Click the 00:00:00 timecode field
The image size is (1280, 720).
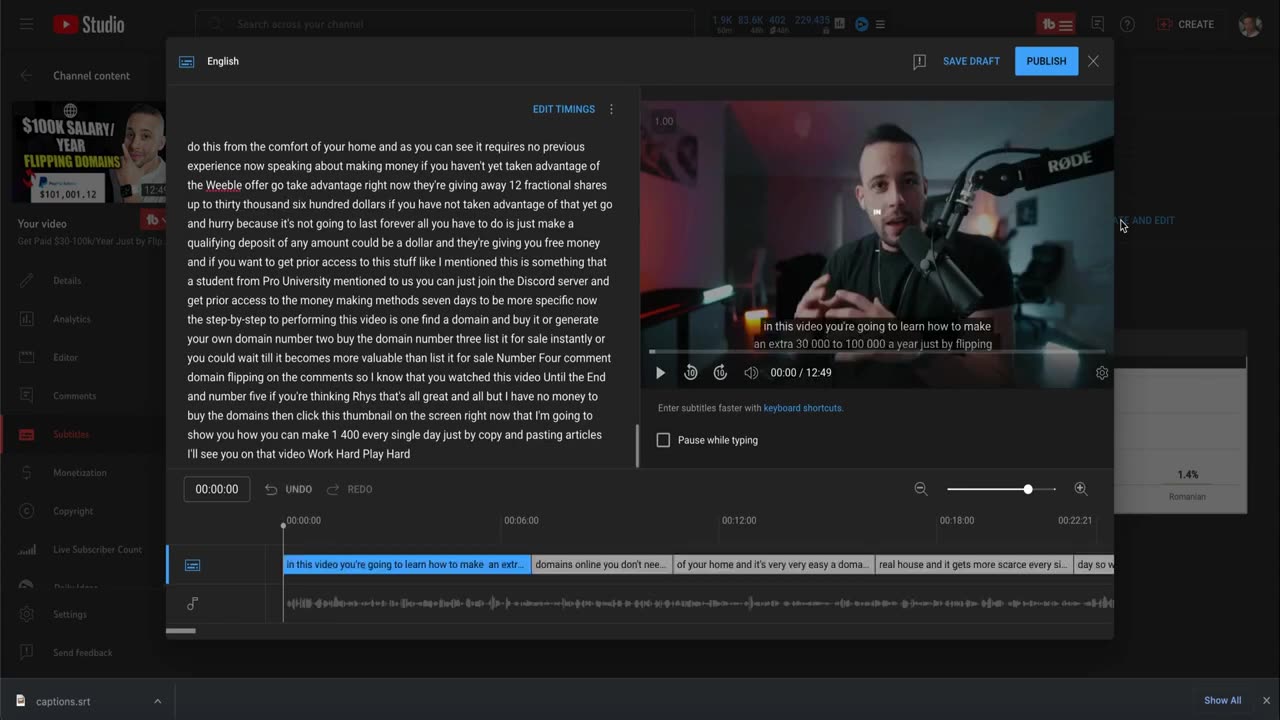[x=217, y=489]
